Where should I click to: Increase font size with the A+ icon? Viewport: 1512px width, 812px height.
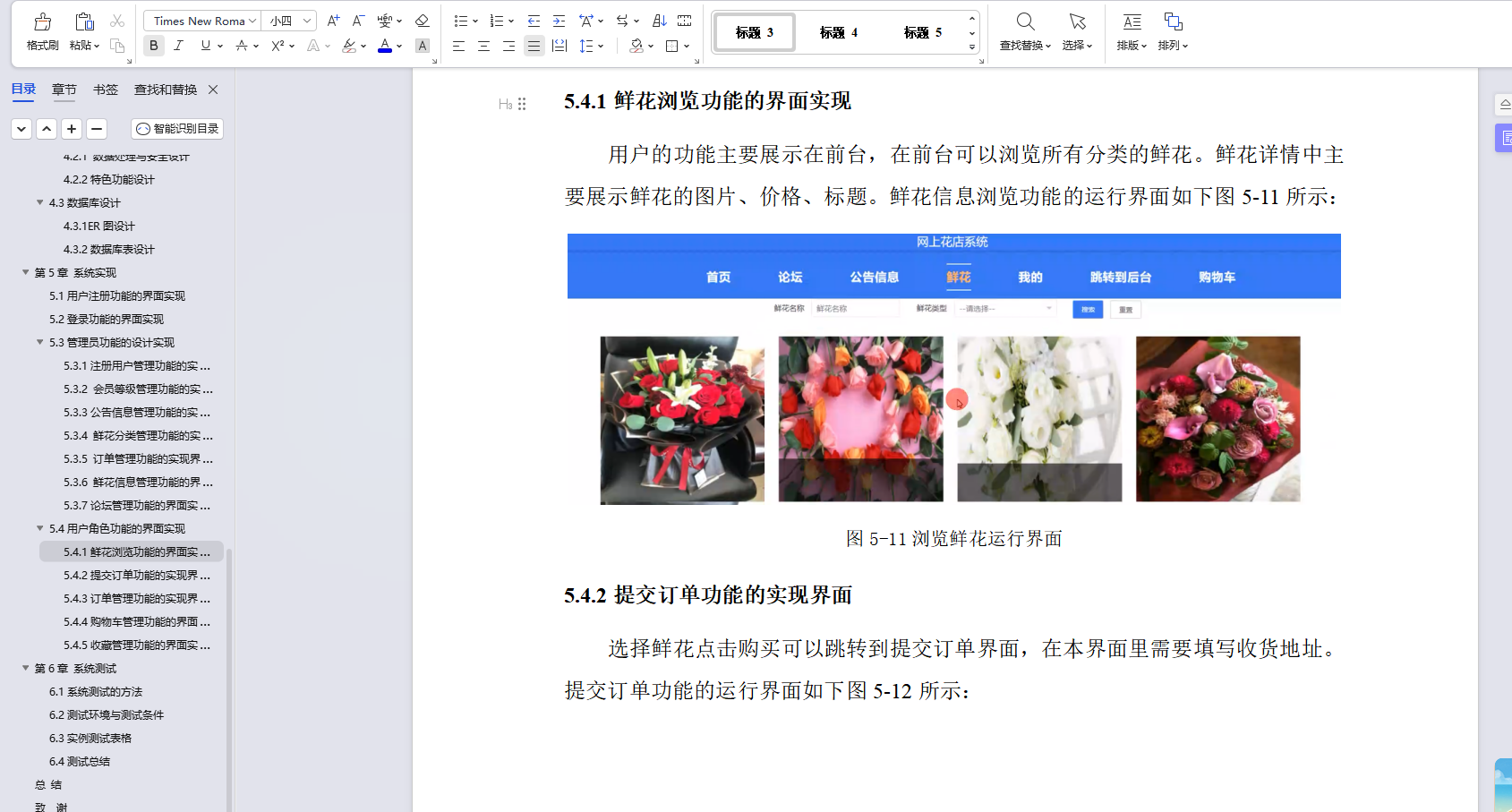click(x=333, y=20)
